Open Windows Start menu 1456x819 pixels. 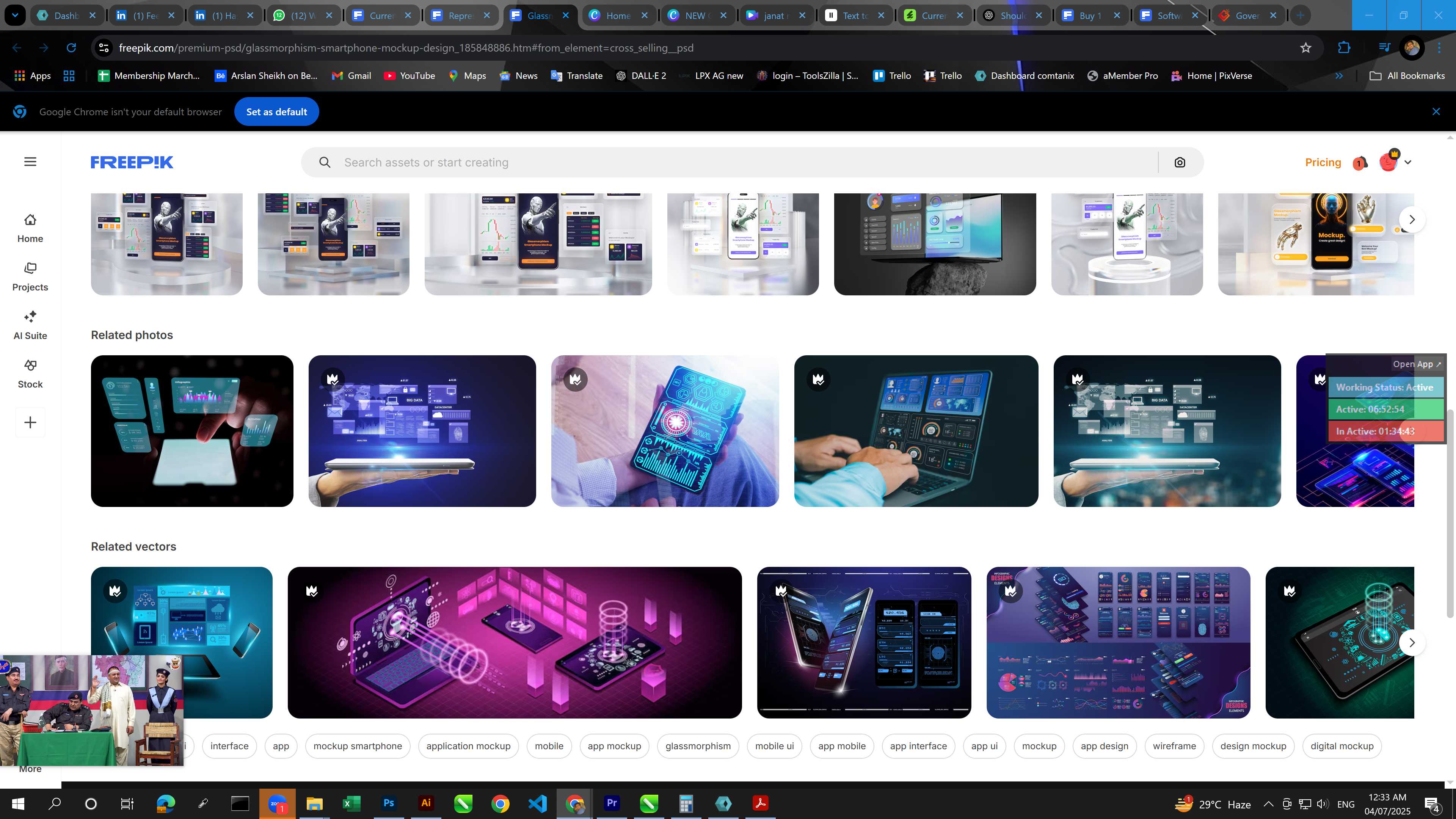[18, 803]
